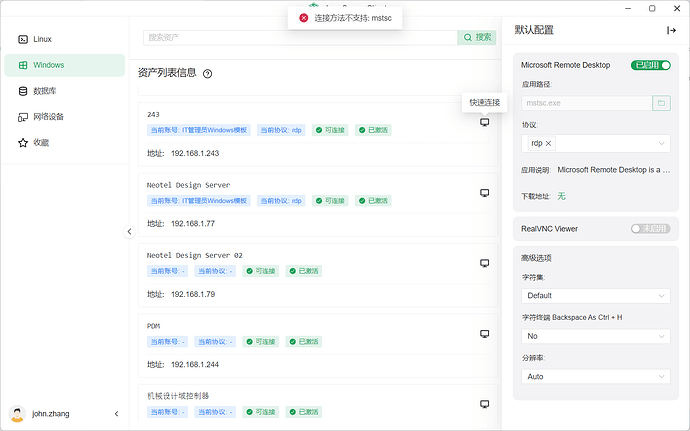Image resolution: width=690 pixels, height=431 pixels.
Task: Click 可连接 status tag of asset 243
Action: 330,130
